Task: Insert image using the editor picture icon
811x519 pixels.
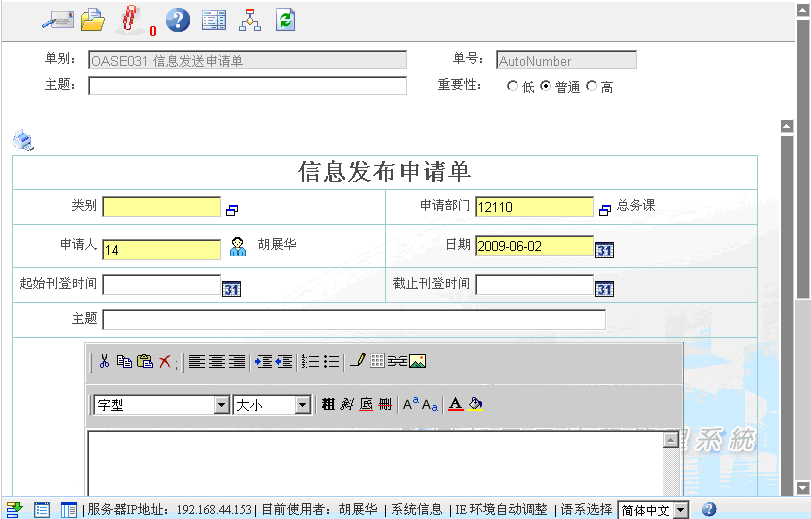Action: point(418,361)
